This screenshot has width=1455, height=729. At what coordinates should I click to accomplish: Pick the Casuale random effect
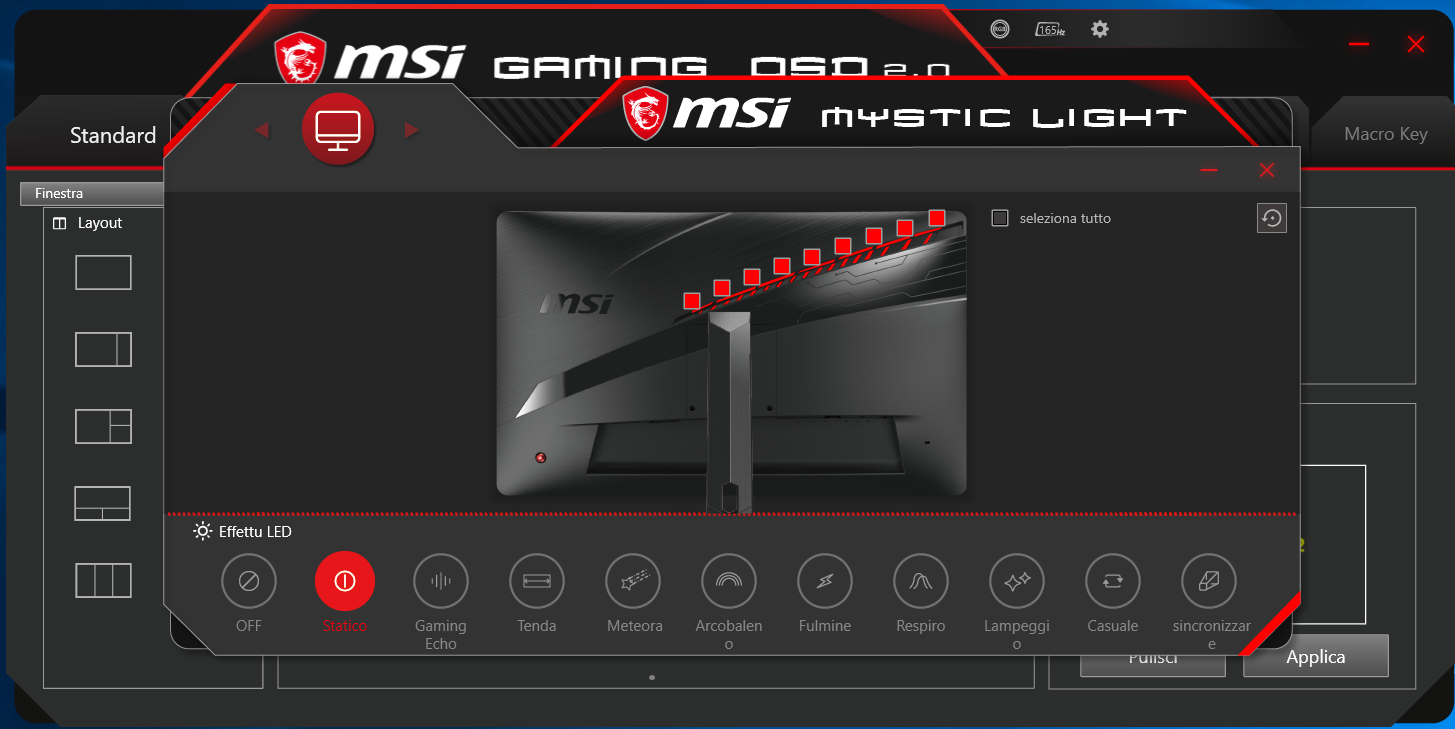pos(1113,580)
